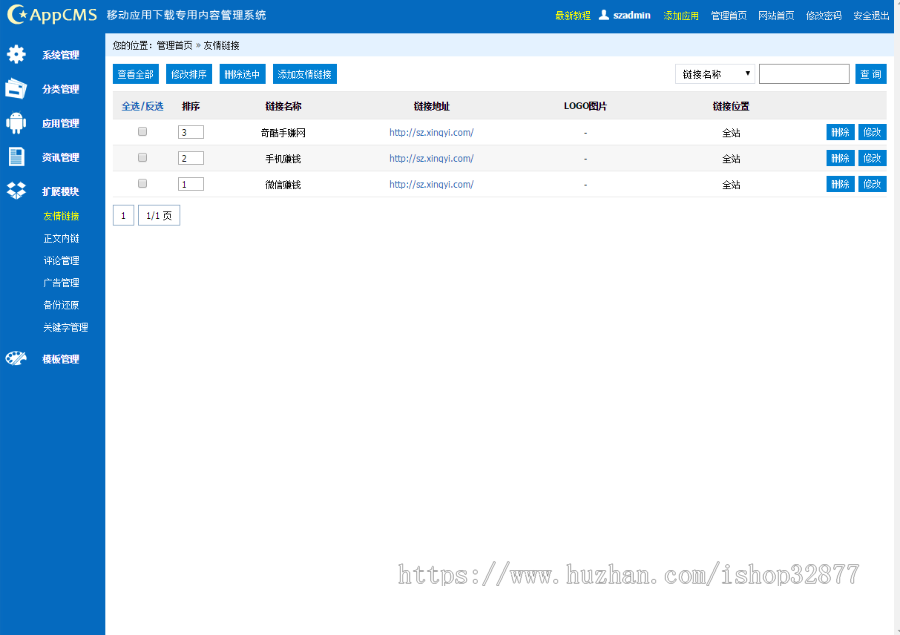Viewport: 900px width, 635px height.
Task: Select 友情链接 submenu item
Action: 61,216
